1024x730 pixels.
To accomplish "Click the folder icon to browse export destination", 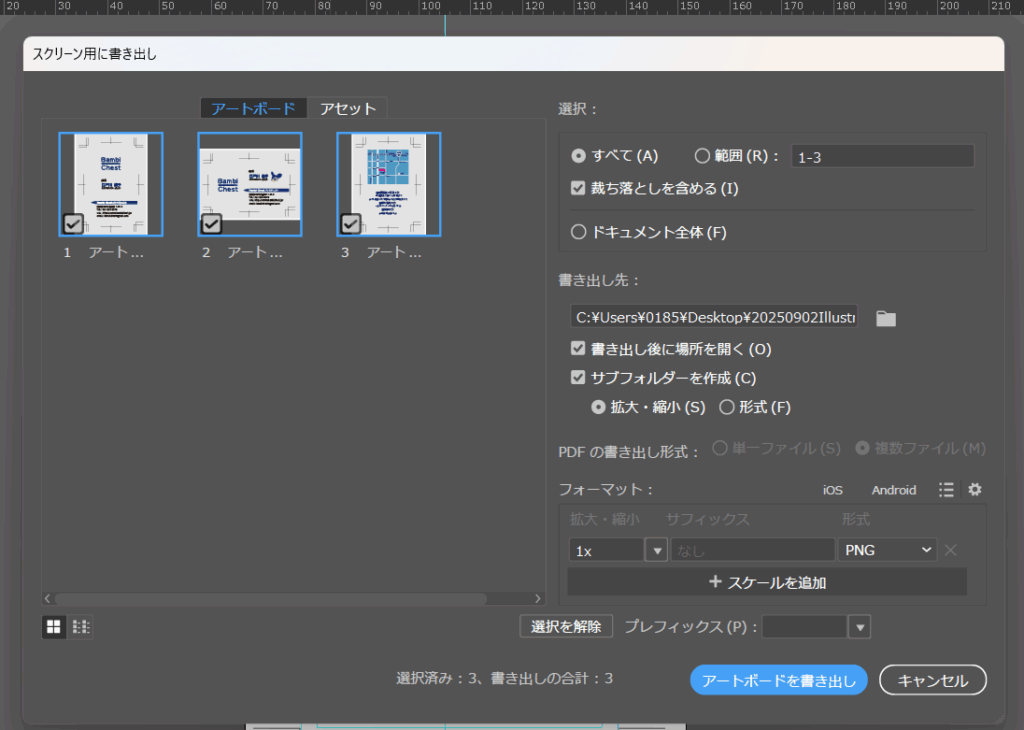I will click(x=886, y=318).
